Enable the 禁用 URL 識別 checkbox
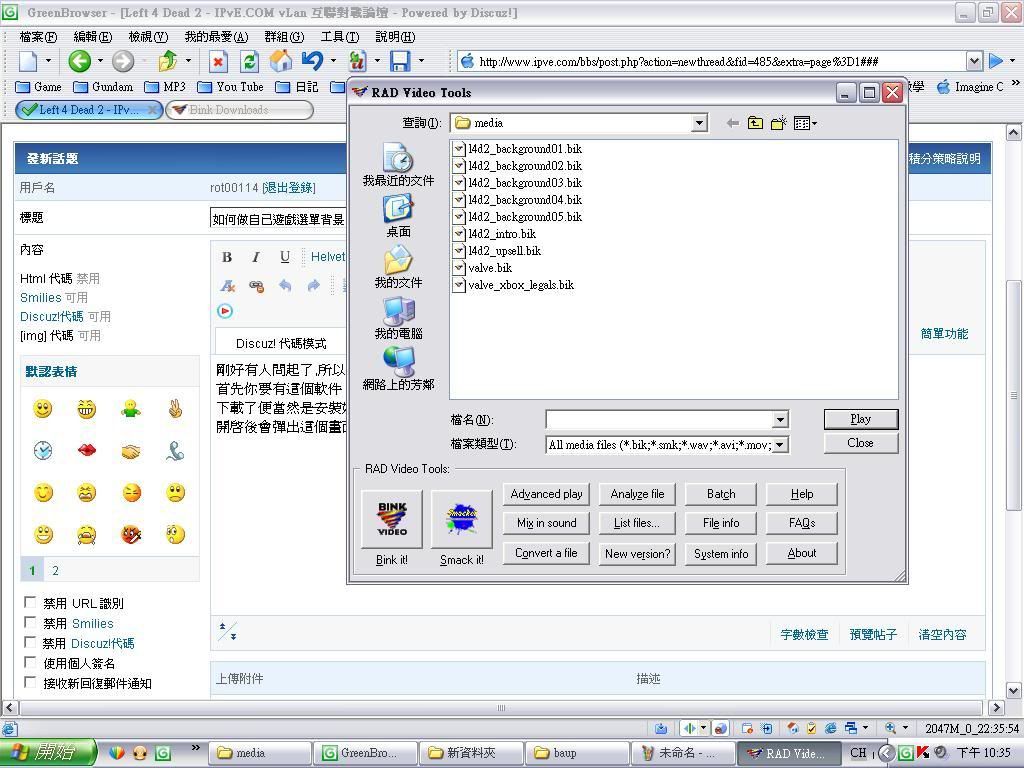Screen dimensions: 1024x768 [31, 603]
